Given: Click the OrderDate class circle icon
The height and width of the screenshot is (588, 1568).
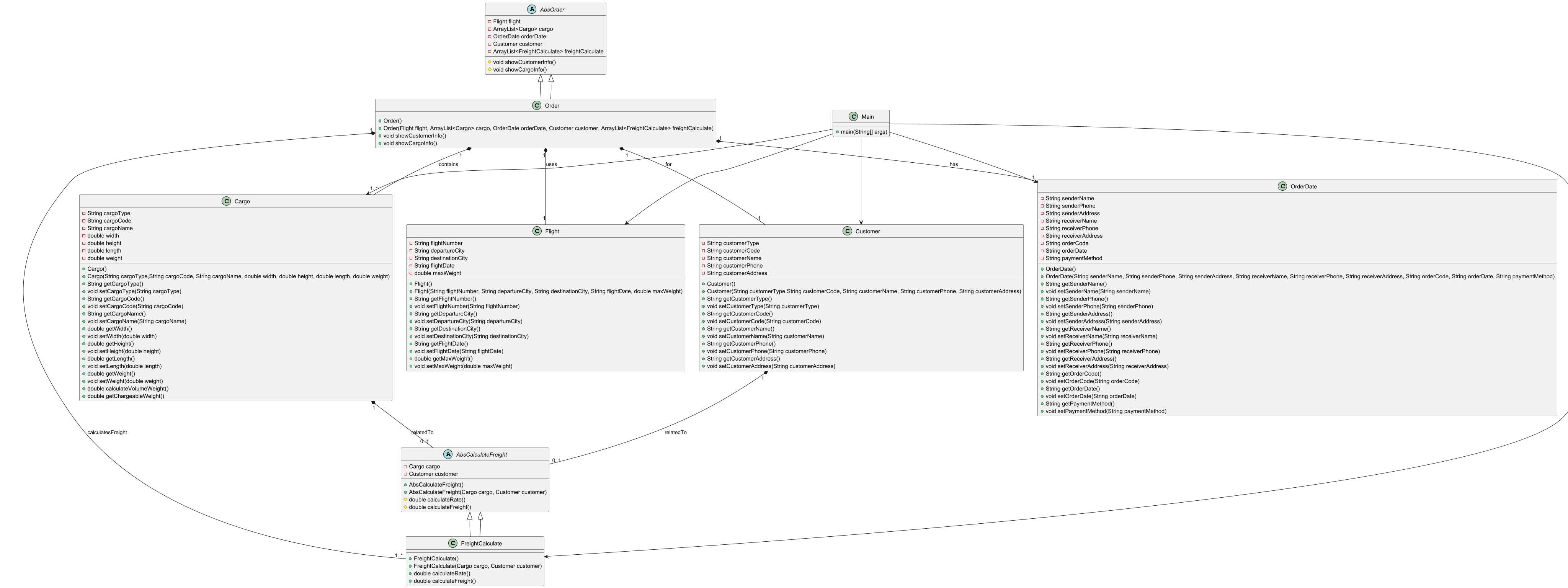Looking at the screenshot, I should pyautogui.click(x=1282, y=186).
